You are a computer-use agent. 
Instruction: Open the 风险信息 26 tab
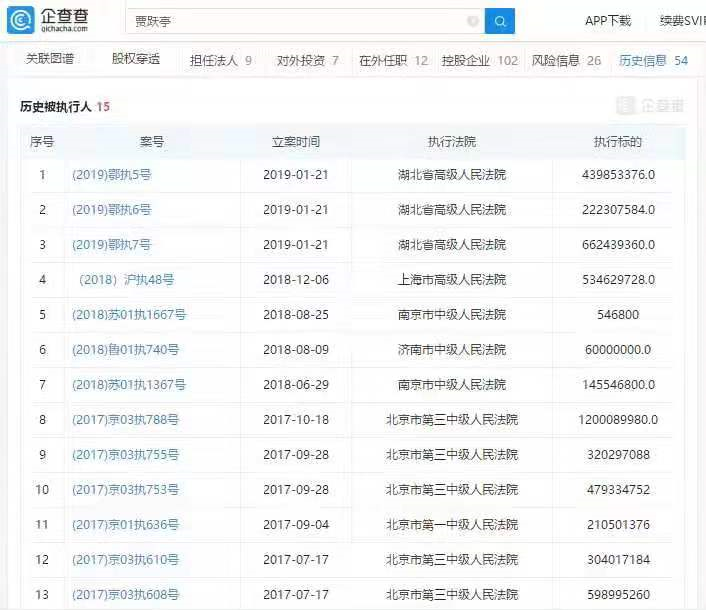coord(566,60)
